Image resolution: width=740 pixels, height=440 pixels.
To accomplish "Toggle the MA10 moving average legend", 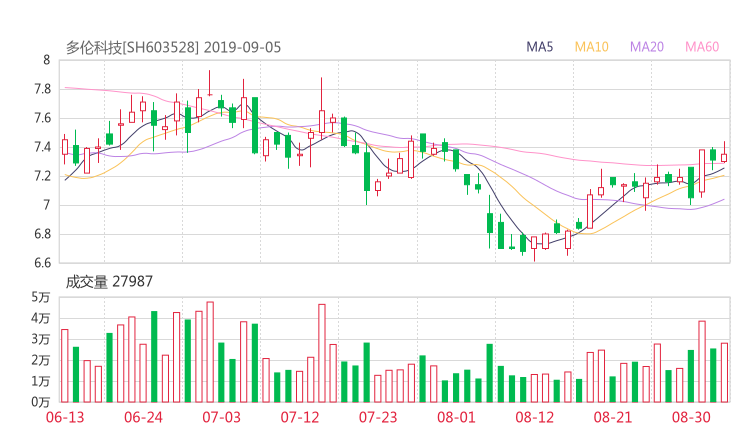I will pos(592,47).
